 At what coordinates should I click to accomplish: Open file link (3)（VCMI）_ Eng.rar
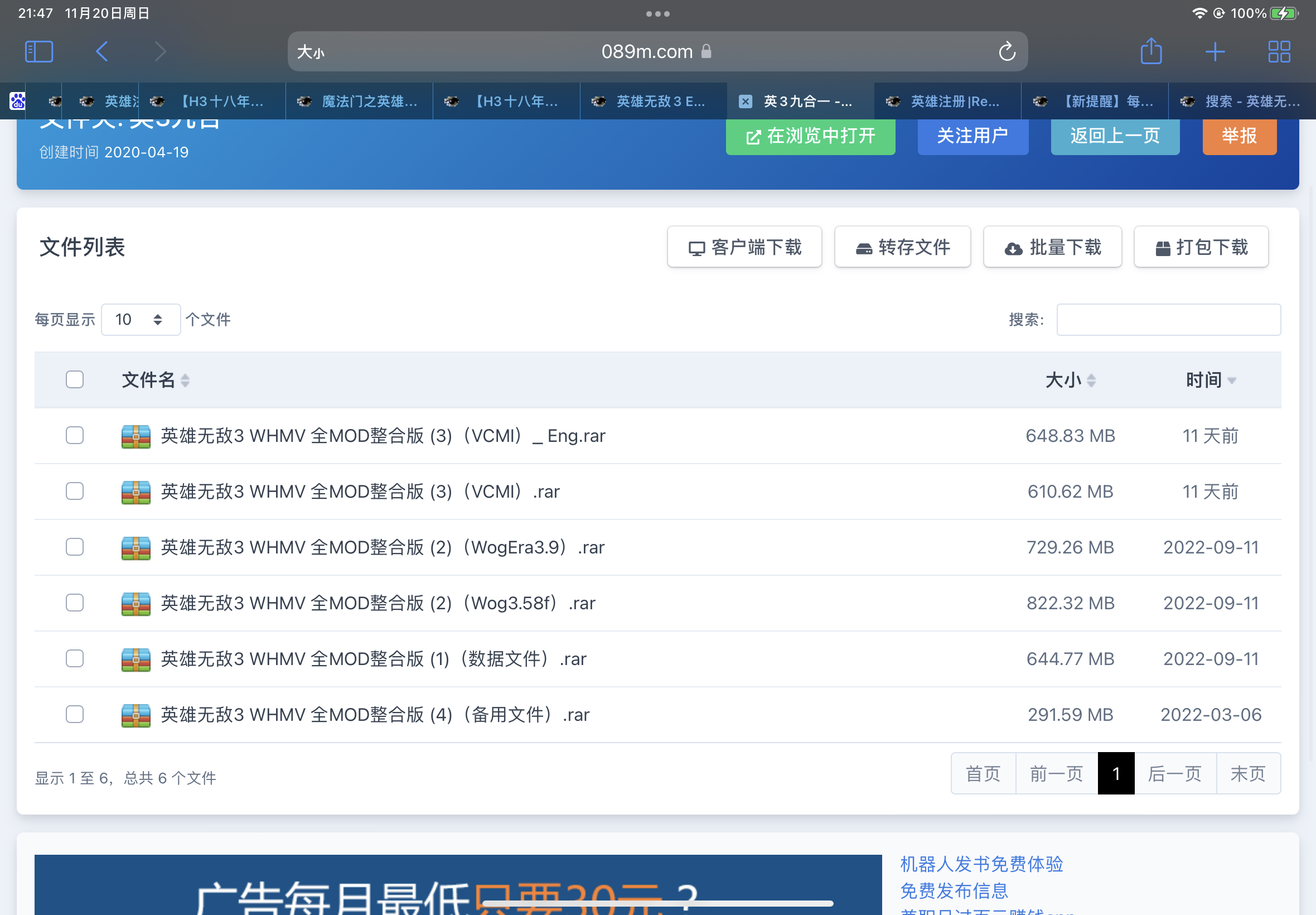(383, 436)
